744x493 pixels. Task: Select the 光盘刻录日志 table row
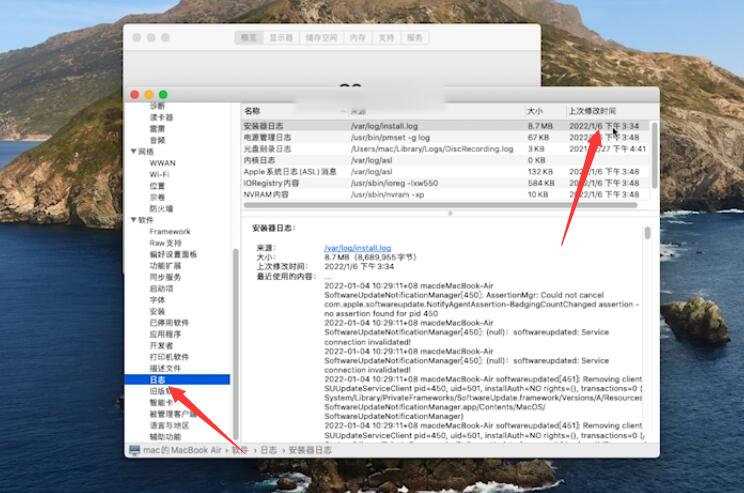click(446, 149)
